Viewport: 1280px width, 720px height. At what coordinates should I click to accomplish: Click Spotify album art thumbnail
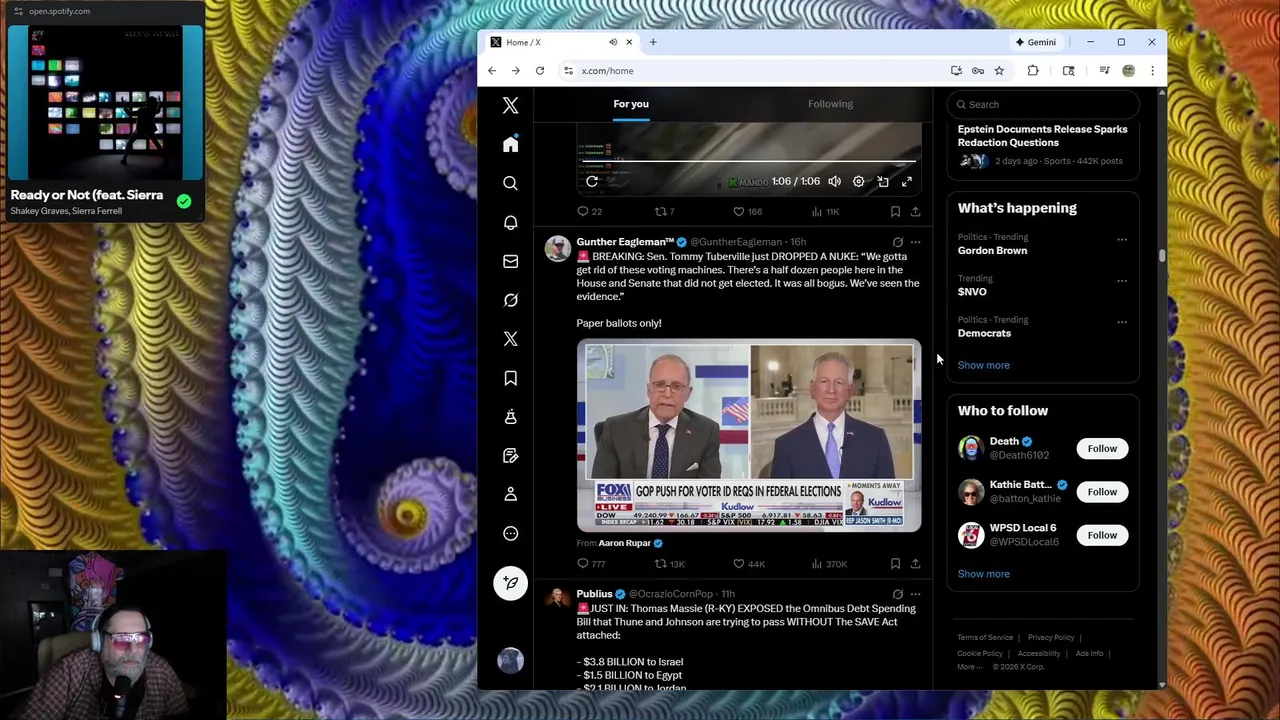105,102
